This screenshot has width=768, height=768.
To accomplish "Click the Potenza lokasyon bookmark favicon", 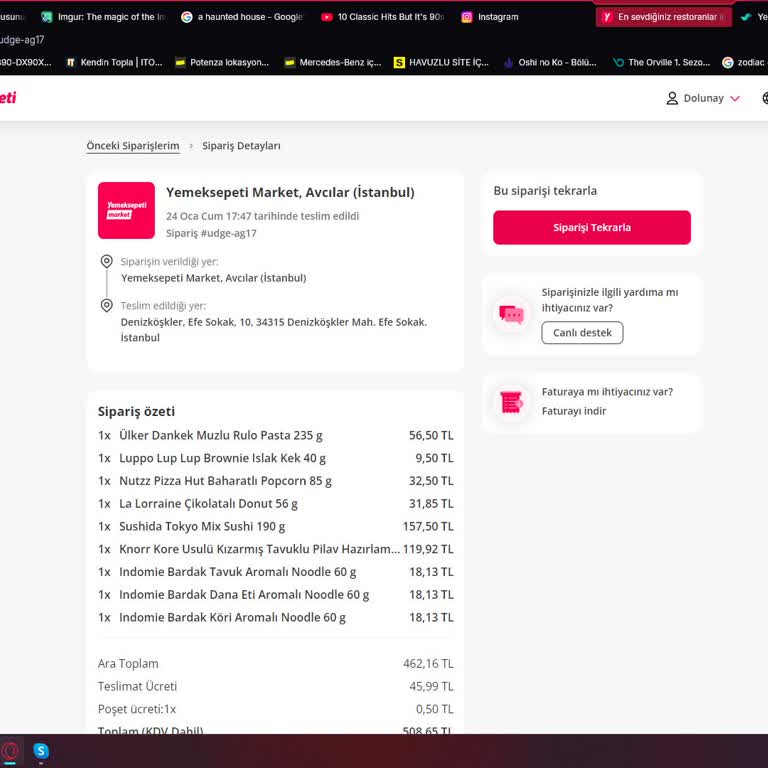I will [180, 63].
